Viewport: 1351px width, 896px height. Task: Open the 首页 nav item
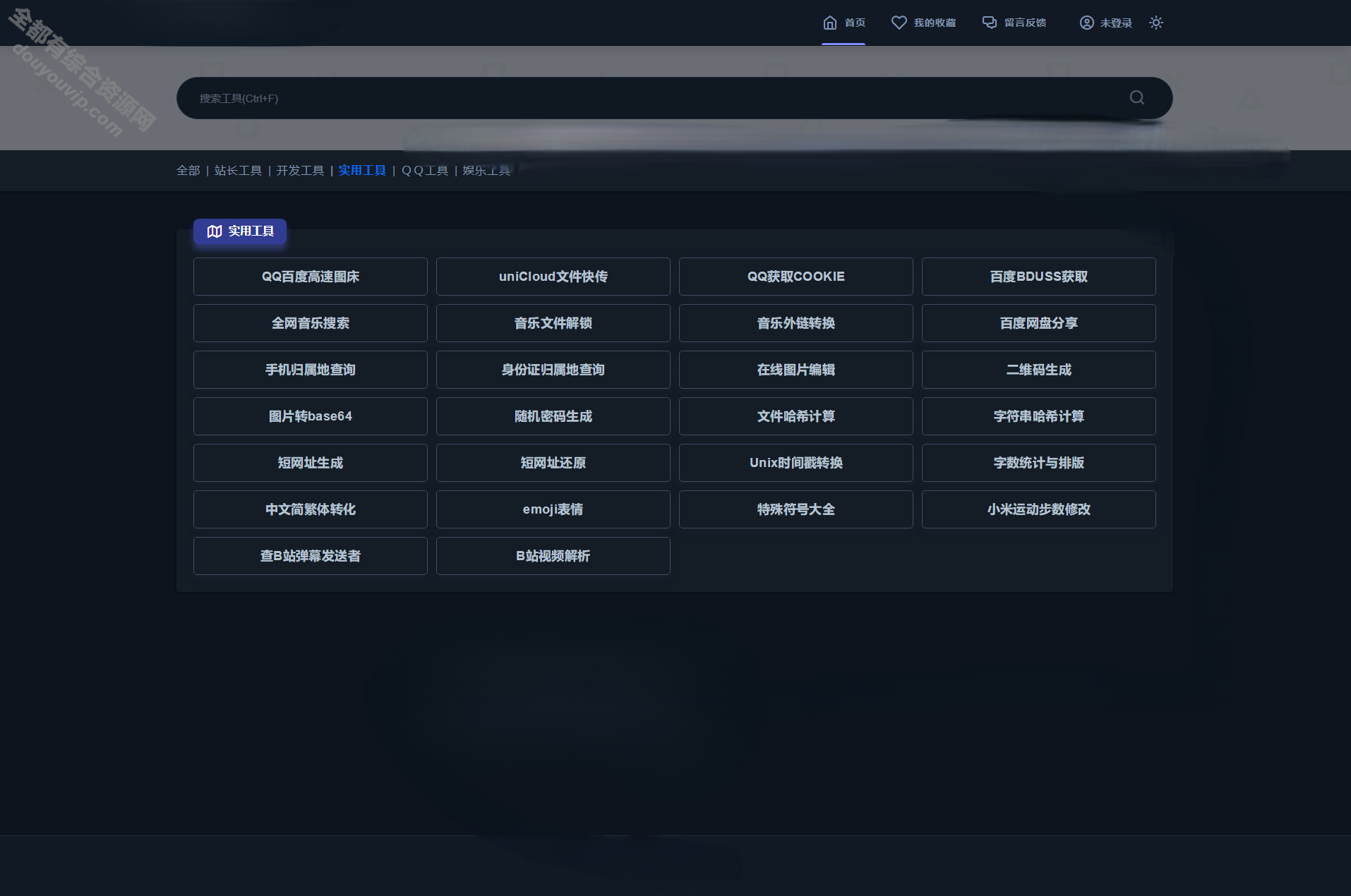tap(844, 23)
